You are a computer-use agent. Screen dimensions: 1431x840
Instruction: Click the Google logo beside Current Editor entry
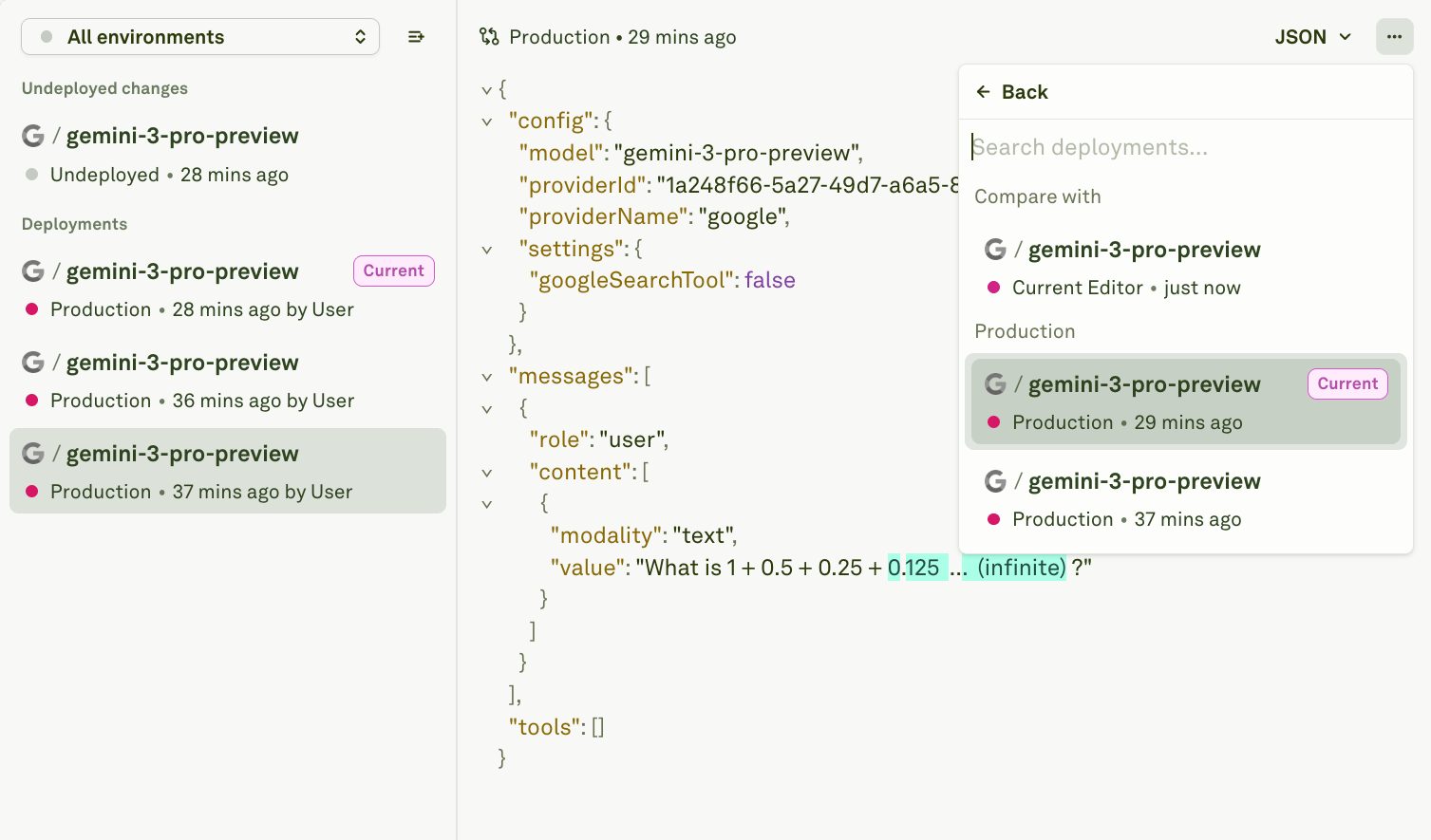(995, 250)
